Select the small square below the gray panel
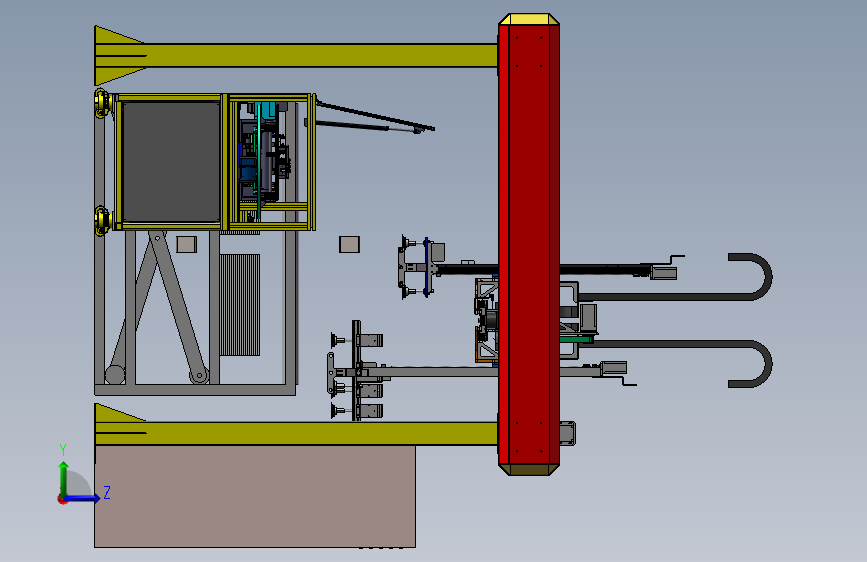Screen dimensions: 867x562 tap(186, 244)
